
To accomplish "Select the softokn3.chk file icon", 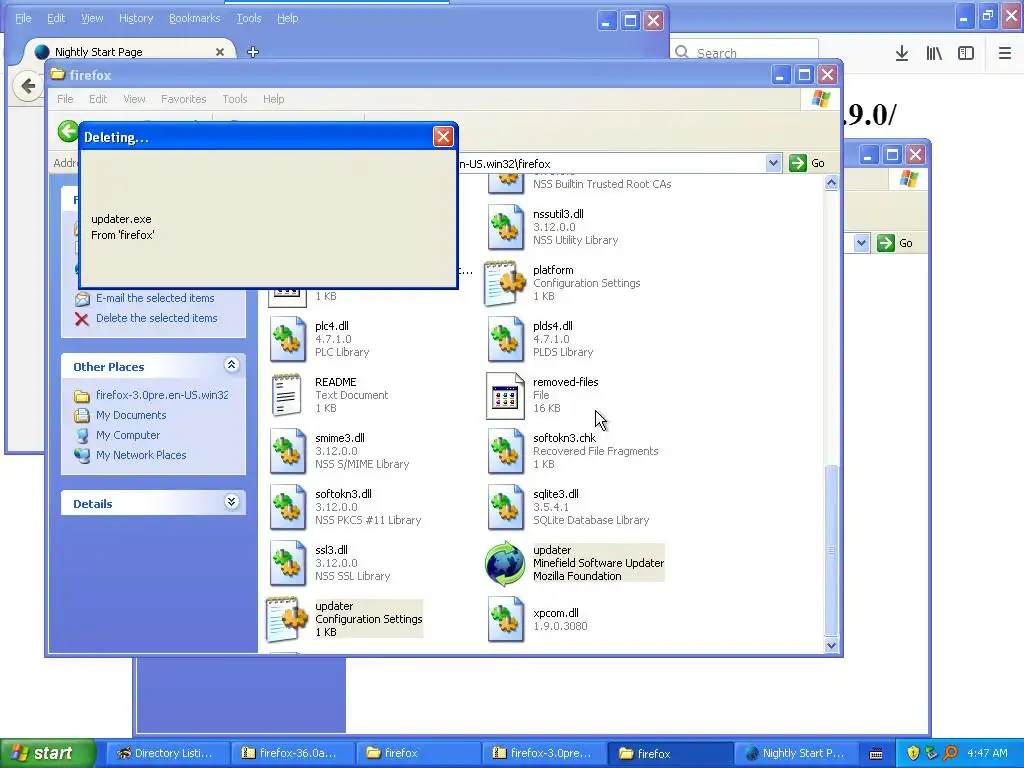I will pyautogui.click(x=505, y=451).
